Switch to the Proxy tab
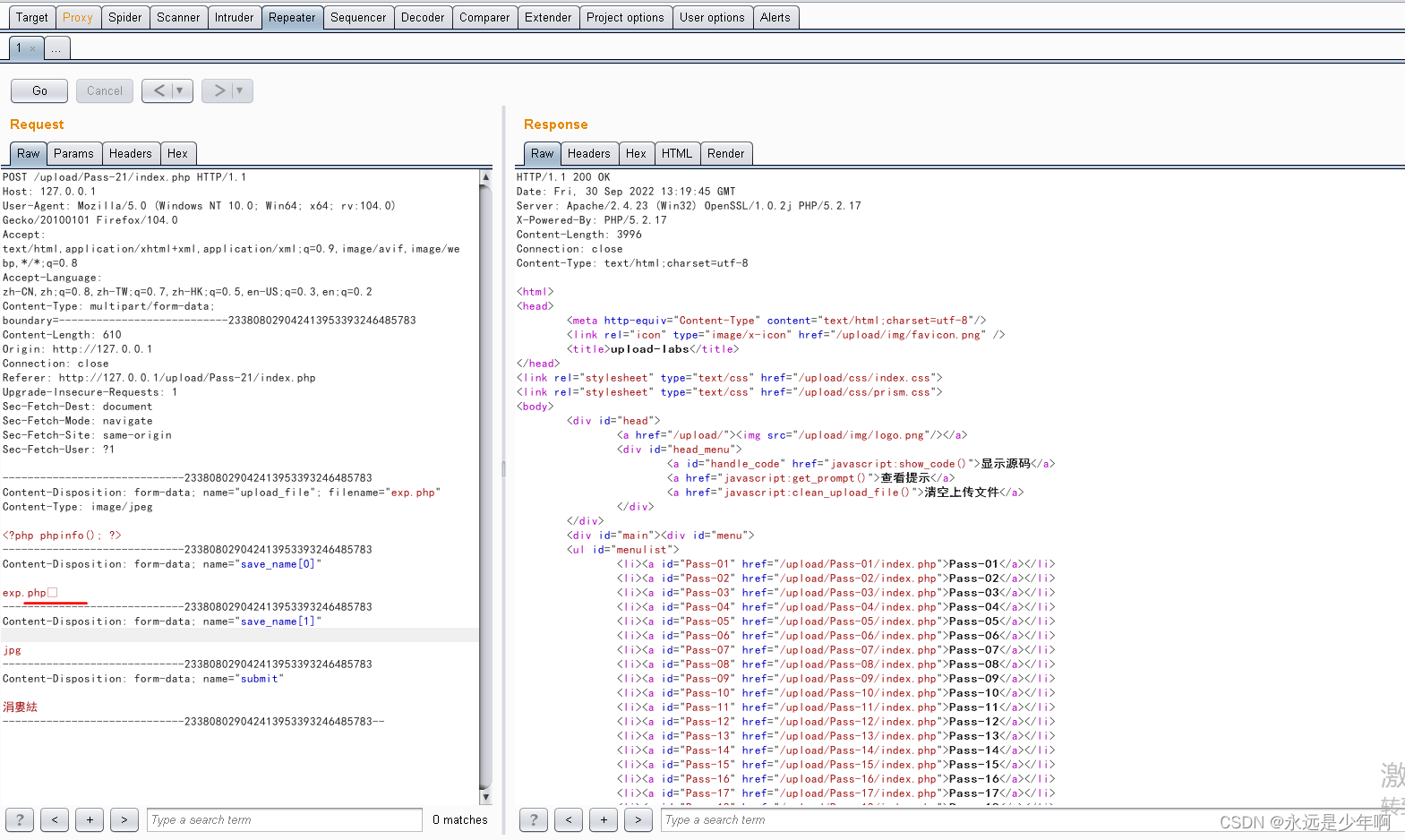 coord(78,17)
